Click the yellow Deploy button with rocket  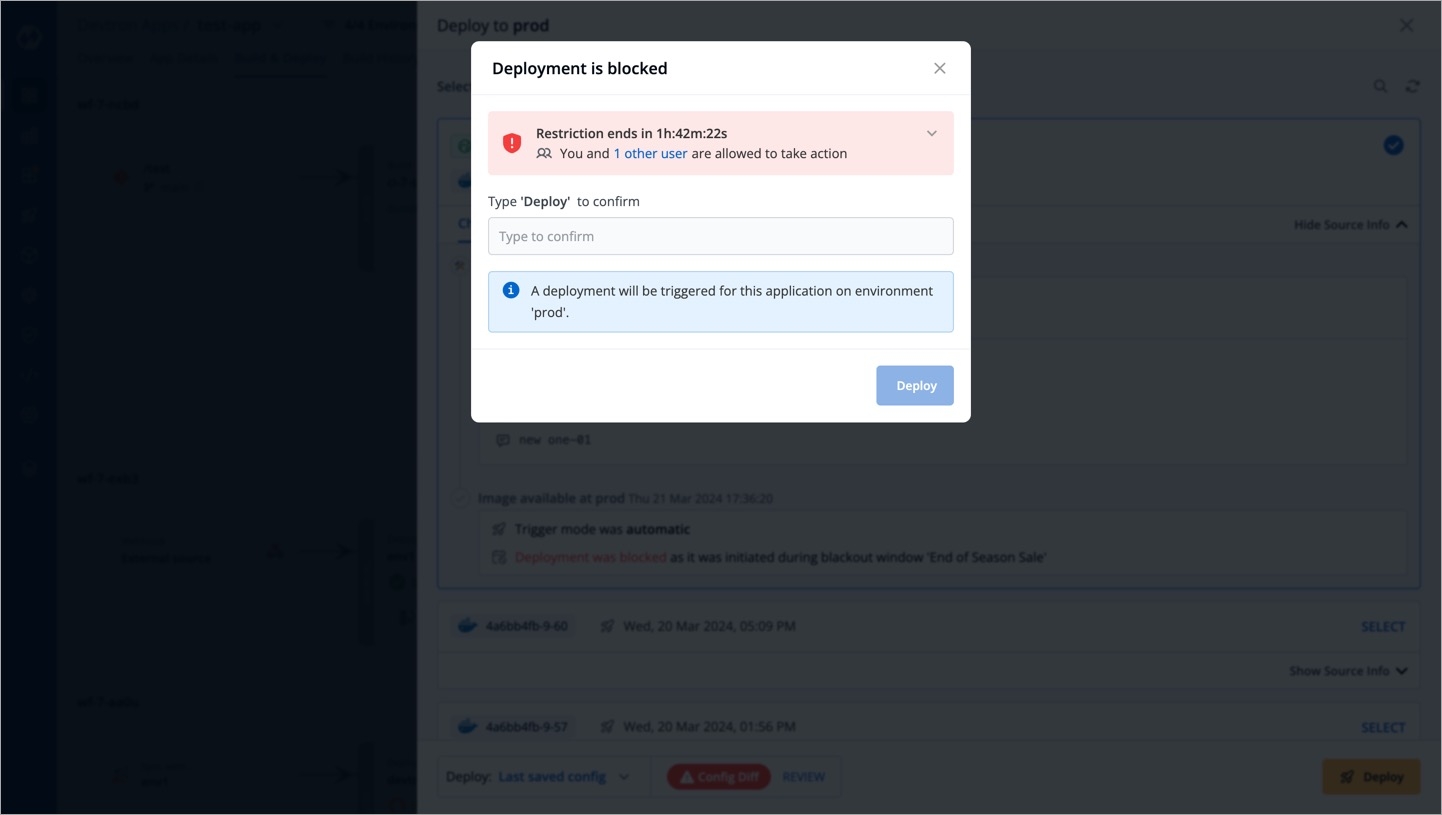point(1371,777)
